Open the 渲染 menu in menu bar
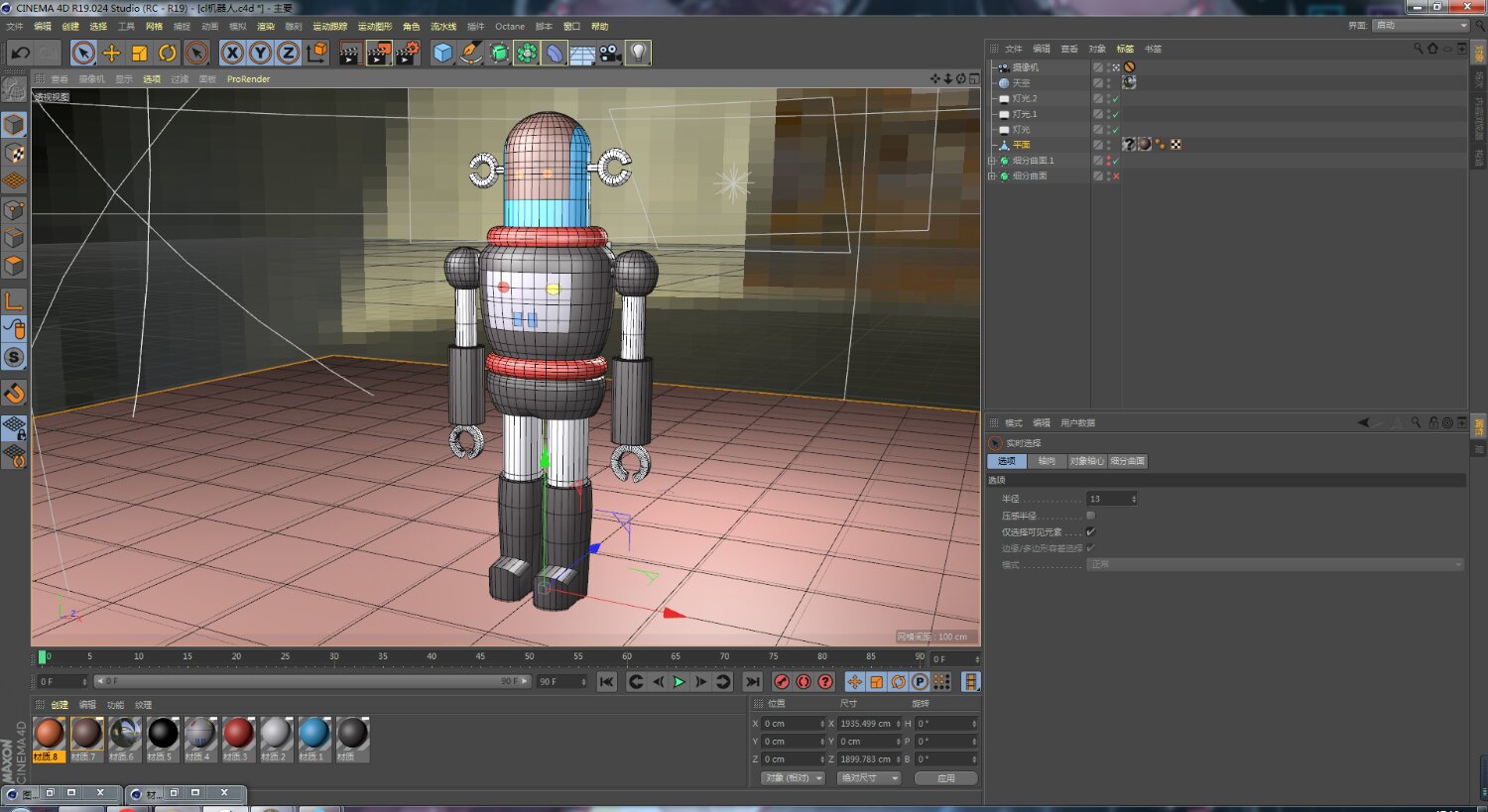1488x812 pixels. point(266,27)
